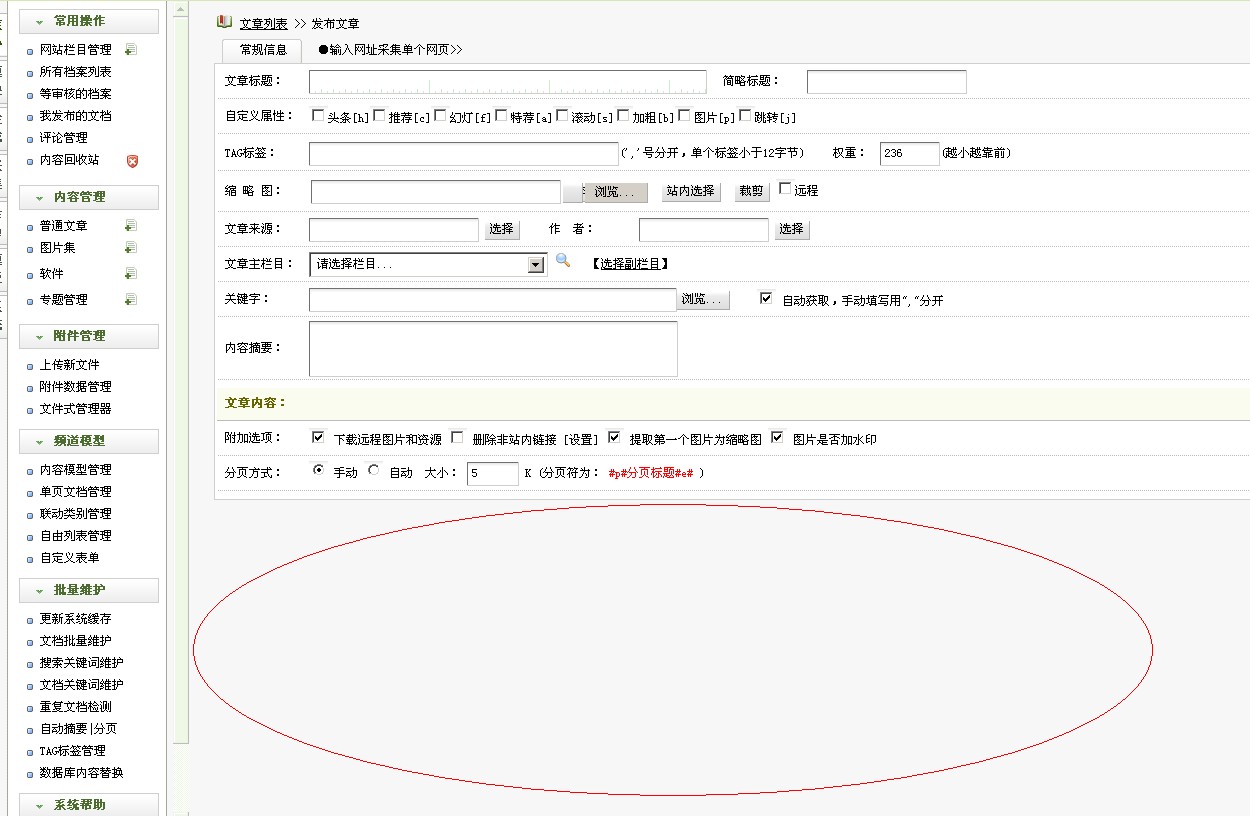Image resolution: width=1250 pixels, height=816 pixels.
Task: Click the red shield icon beside 内容回收站
Action: click(132, 160)
